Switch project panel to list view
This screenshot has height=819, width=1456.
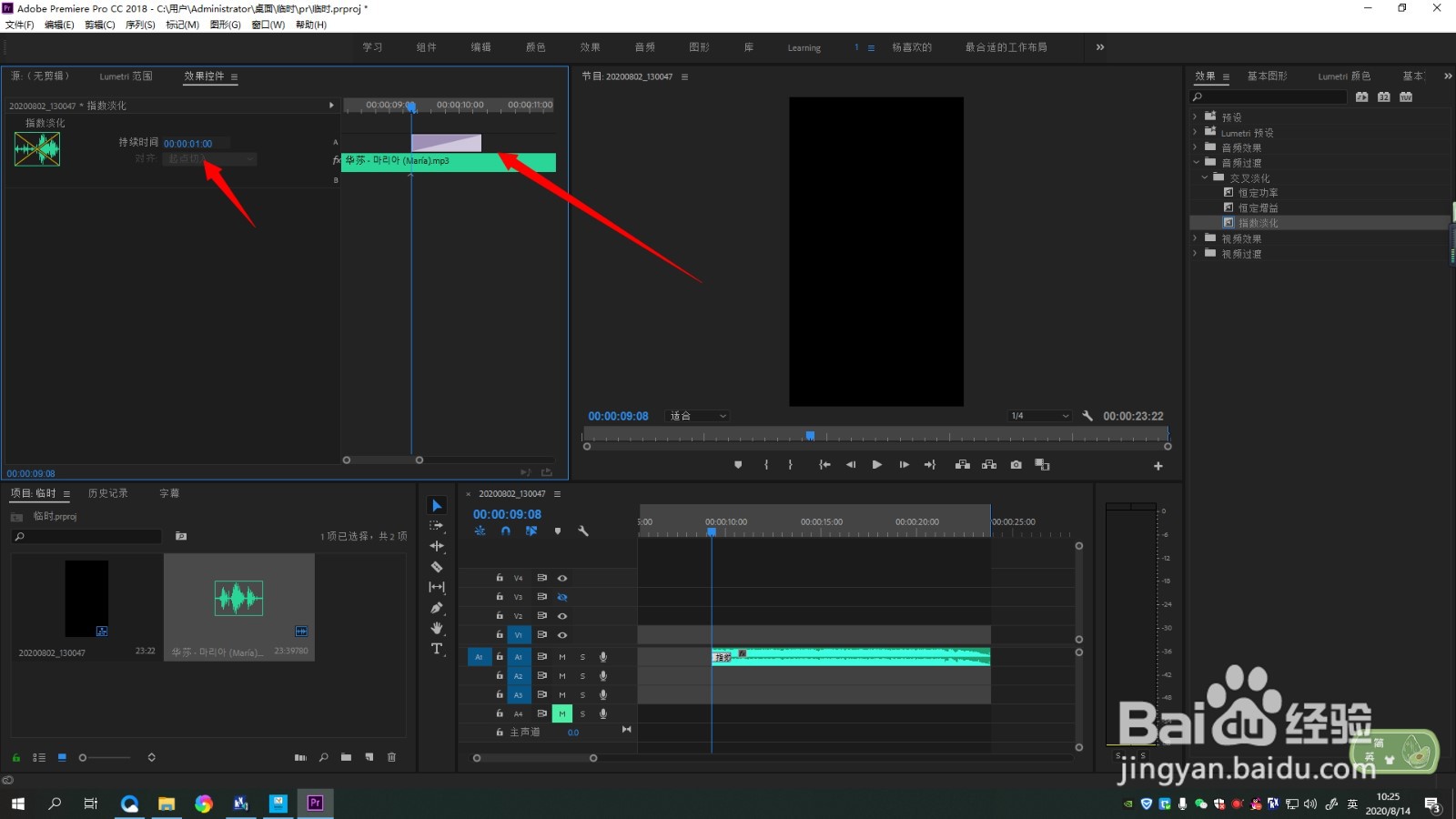[x=39, y=757]
